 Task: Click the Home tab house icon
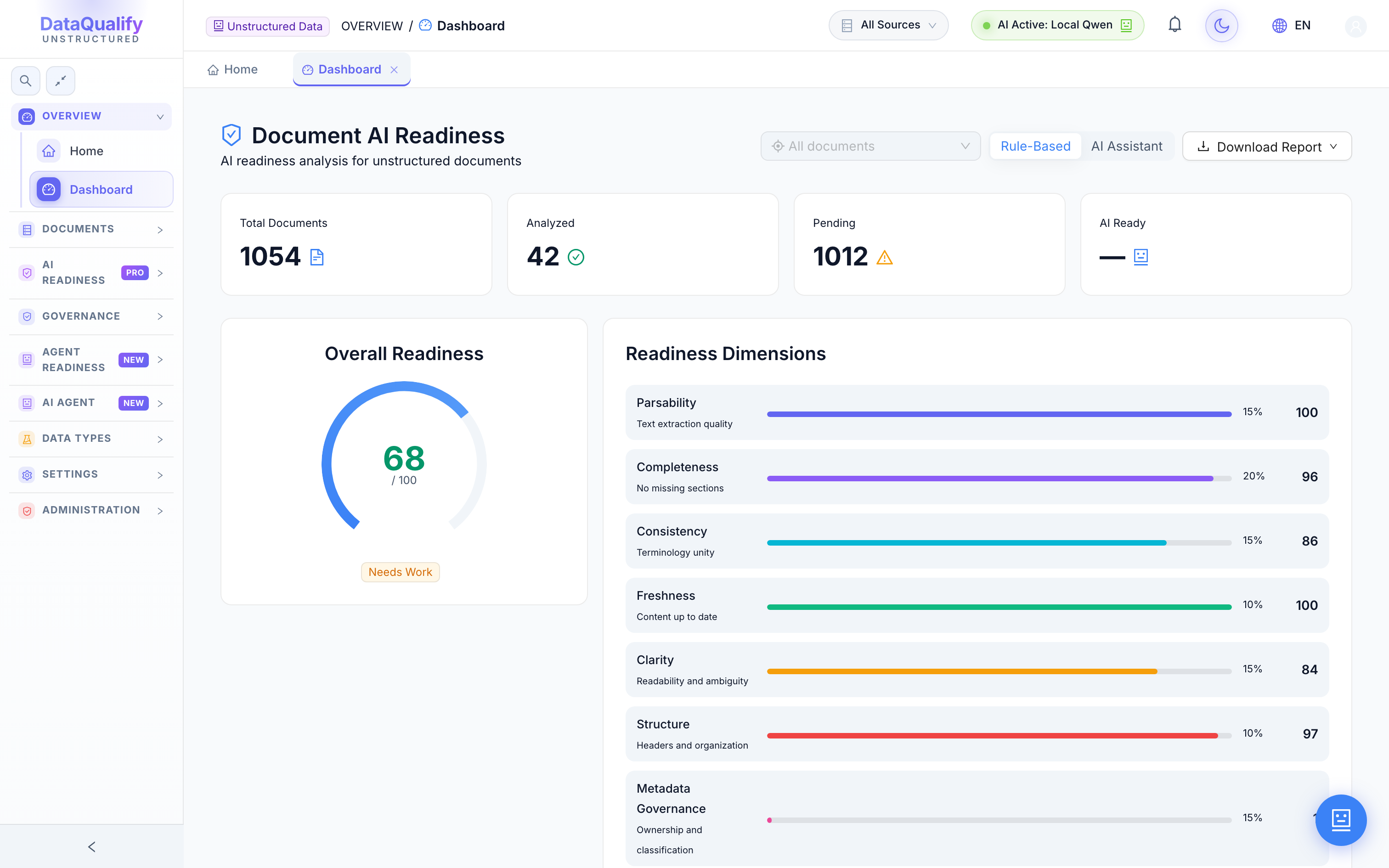(x=213, y=70)
